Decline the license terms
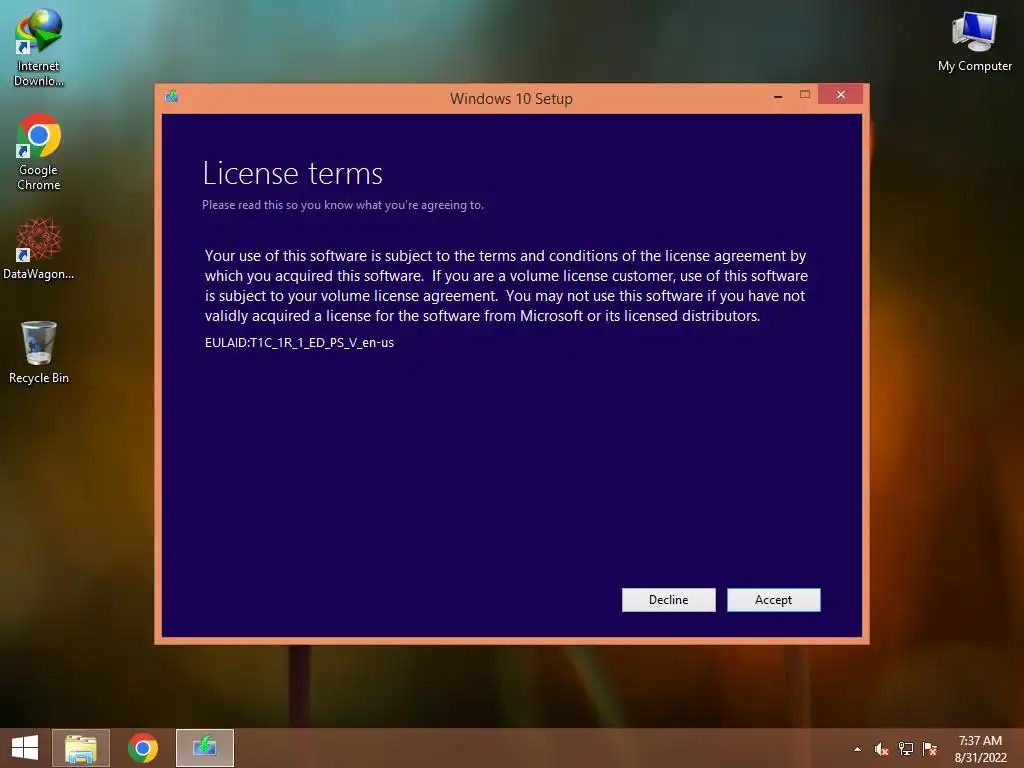1024x768 pixels. (668, 600)
